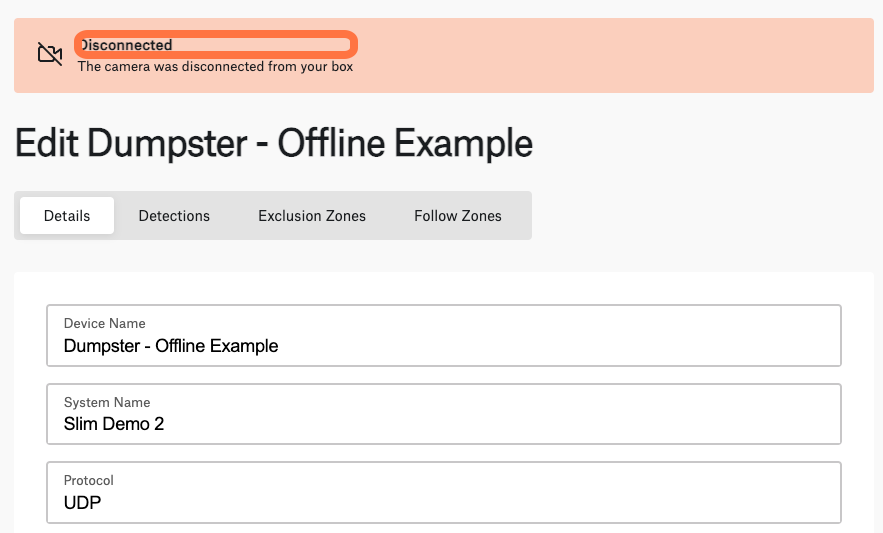The height and width of the screenshot is (533, 883).
Task: Select the bold Disconnected alert title
Action: tap(126, 45)
